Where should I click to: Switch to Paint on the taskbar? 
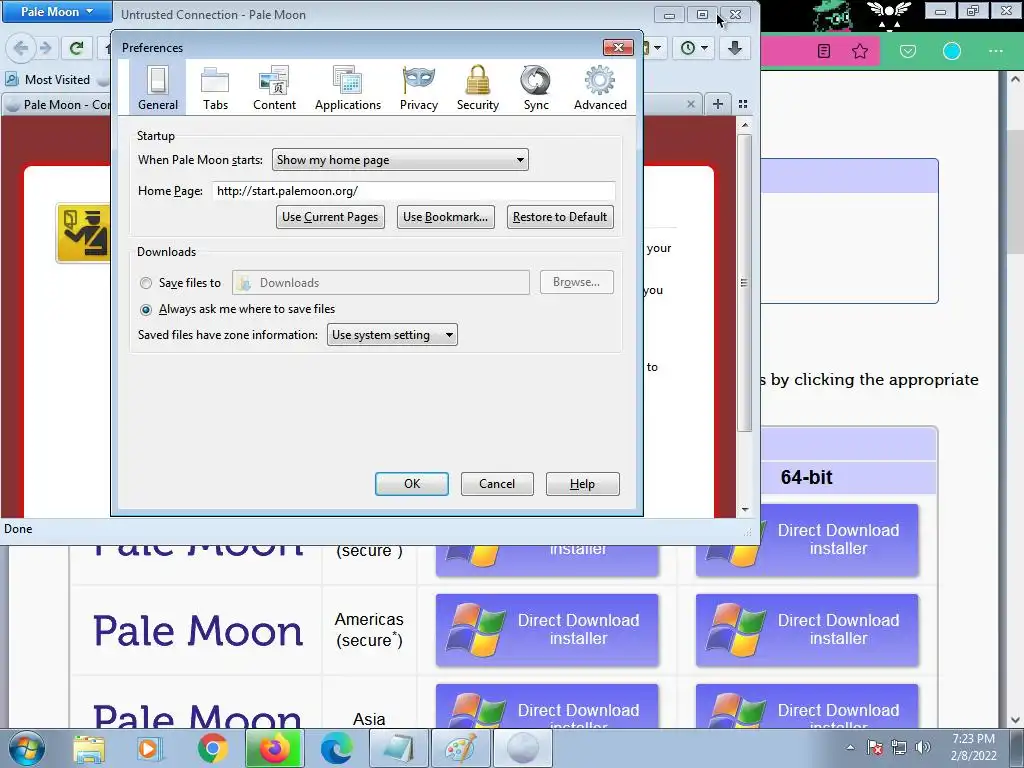point(460,748)
